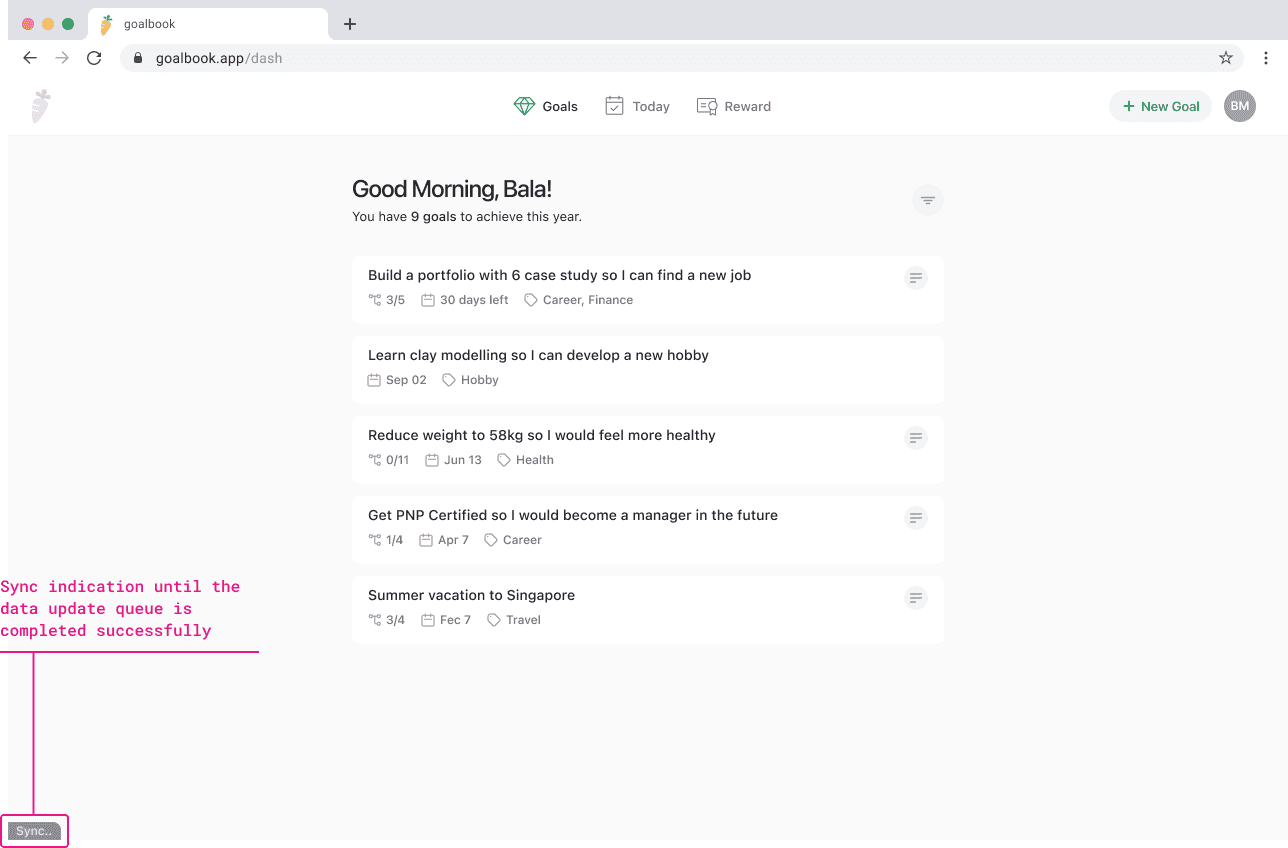Open the Chrome three-dot menu
The width and height of the screenshot is (1288, 848).
pos(1266,57)
